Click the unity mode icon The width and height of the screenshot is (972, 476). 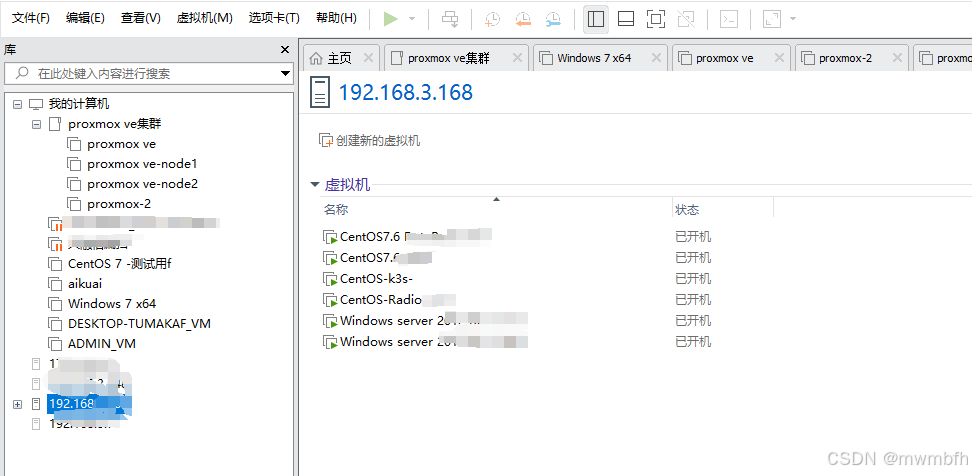(686, 19)
